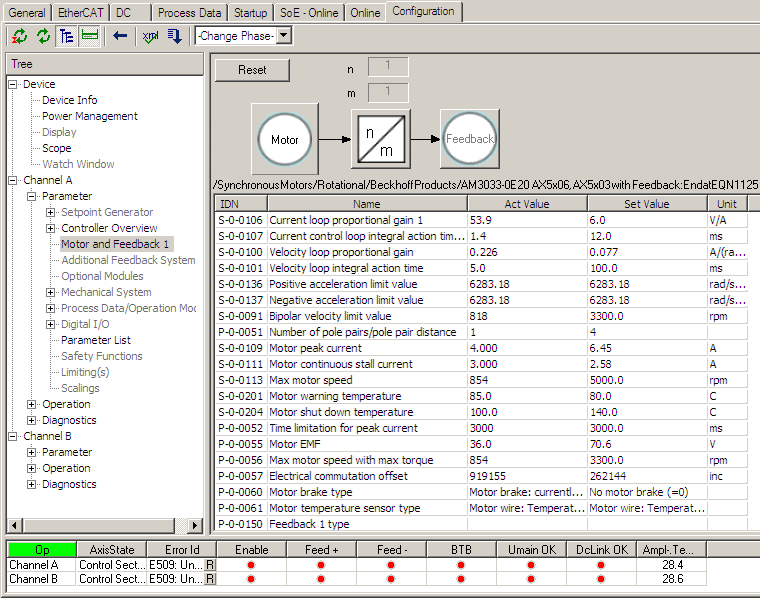Select Power Management in the tree
The image size is (760, 598).
(90, 116)
